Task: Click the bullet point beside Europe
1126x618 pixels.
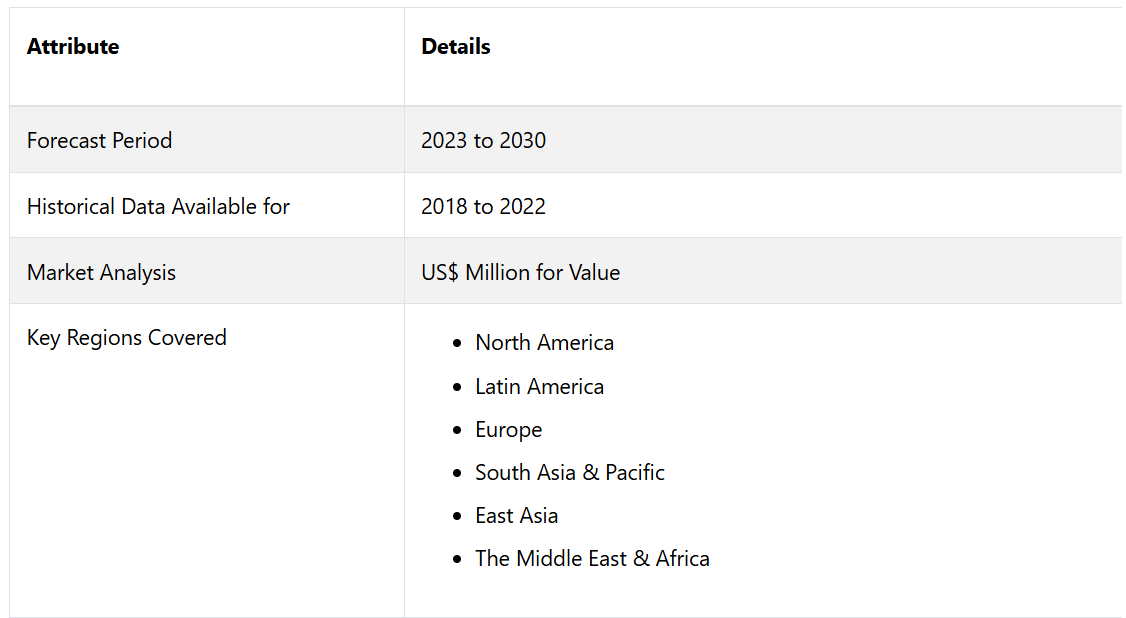Action: click(x=457, y=430)
